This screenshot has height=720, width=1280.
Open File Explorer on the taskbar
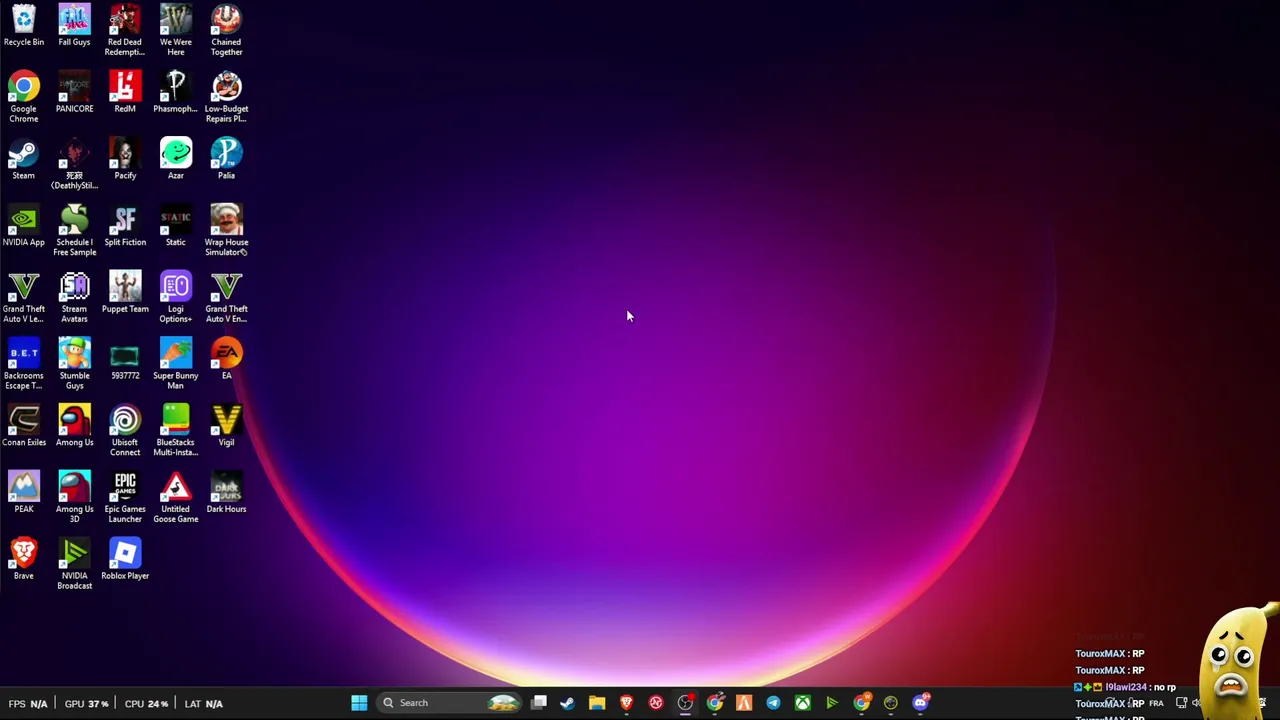coord(597,703)
